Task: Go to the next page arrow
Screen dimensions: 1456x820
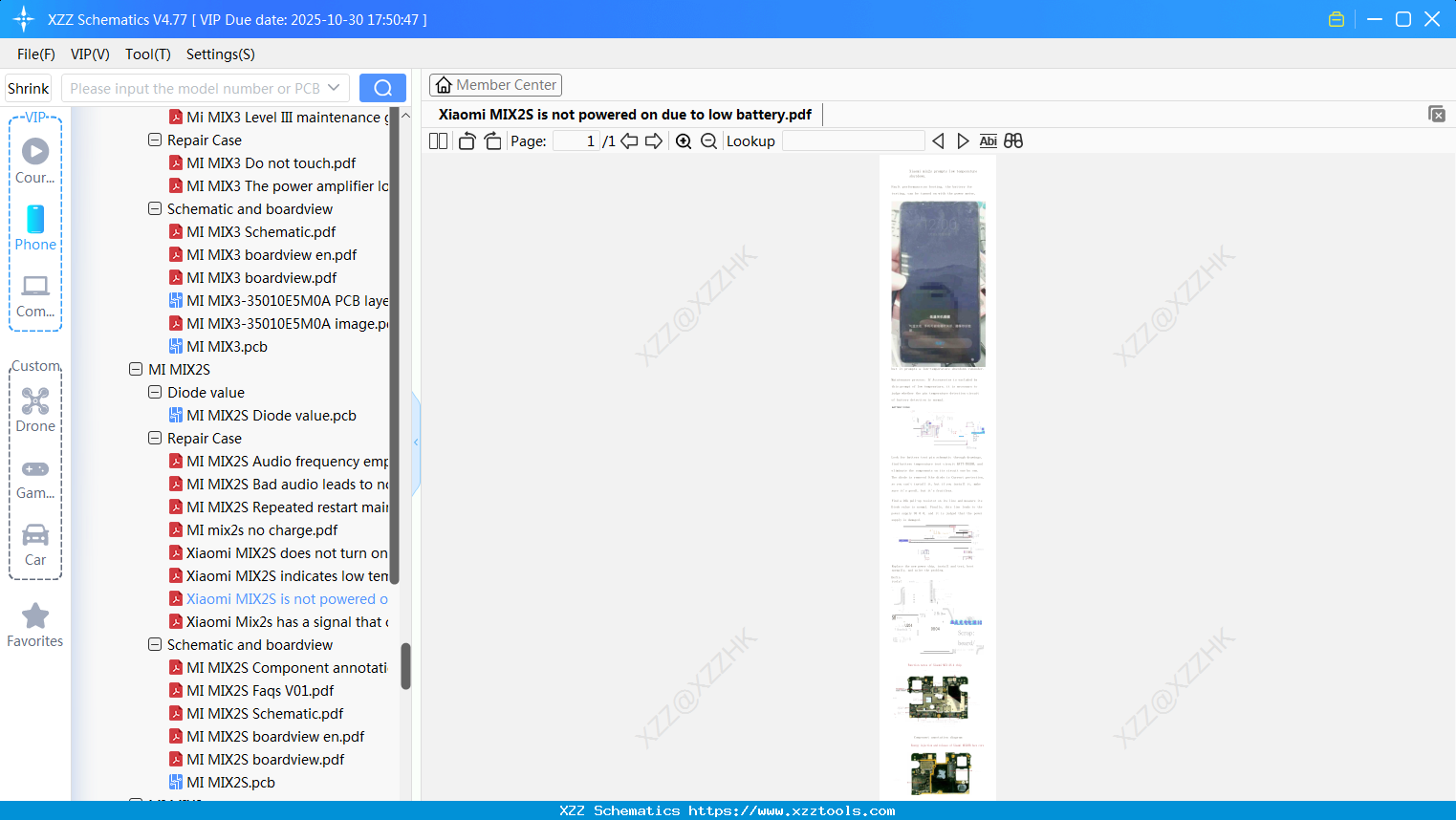Action: click(654, 140)
